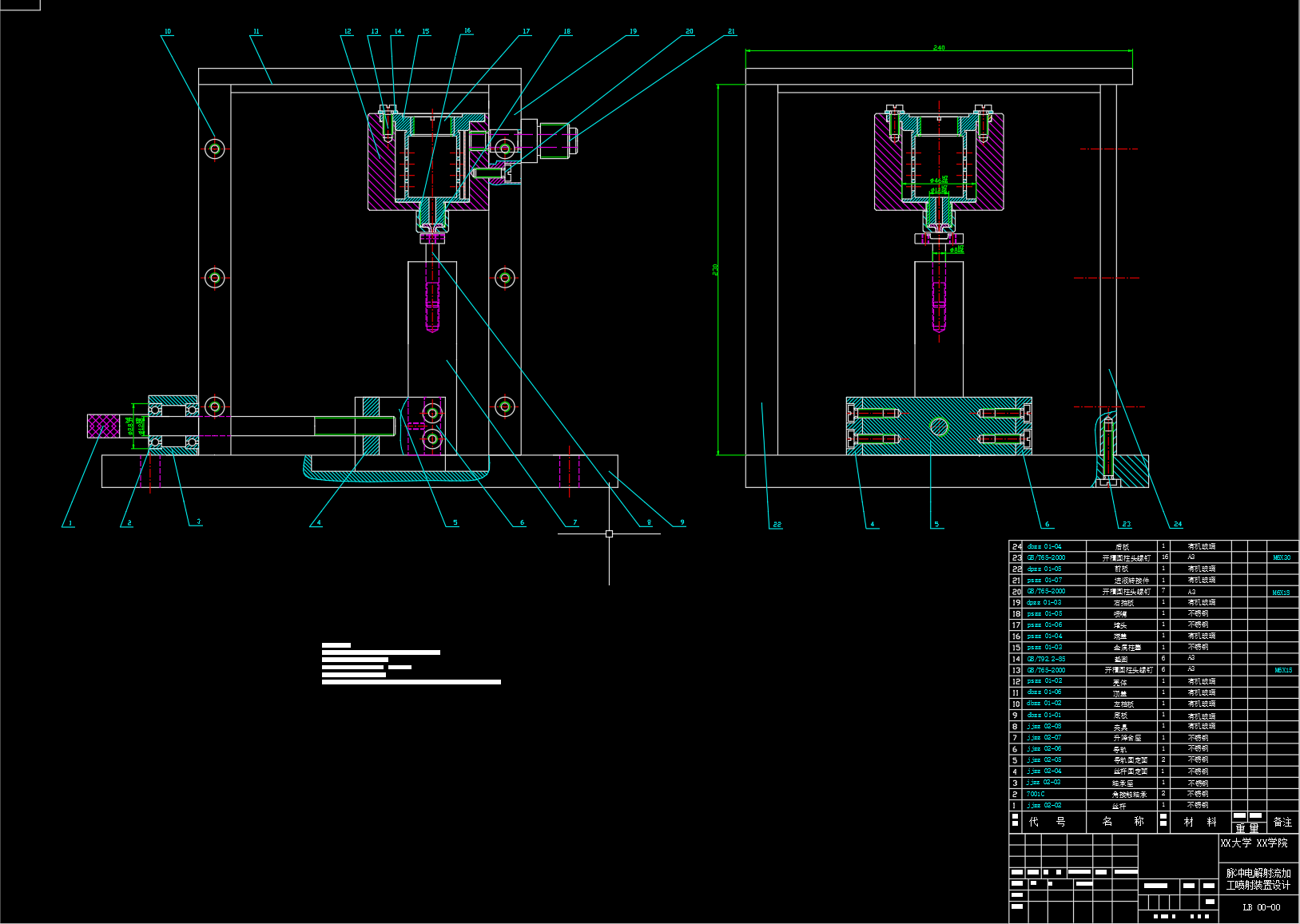
Task: Click callout number 21 at upper right
Action: tap(731, 32)
